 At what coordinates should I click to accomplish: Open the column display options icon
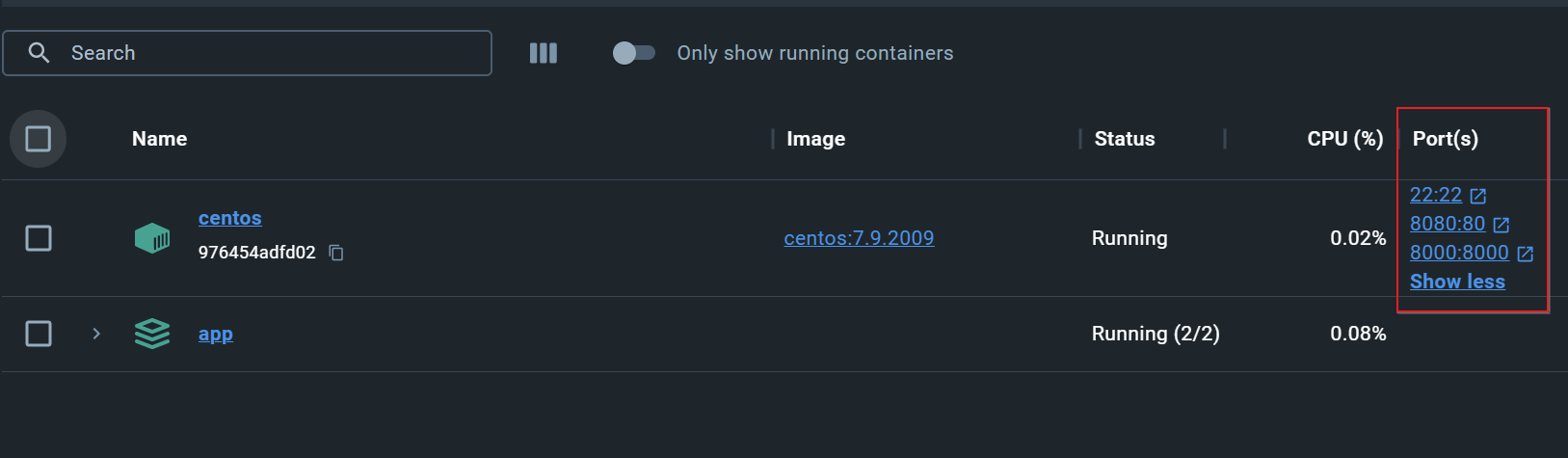tap(544, 53)
